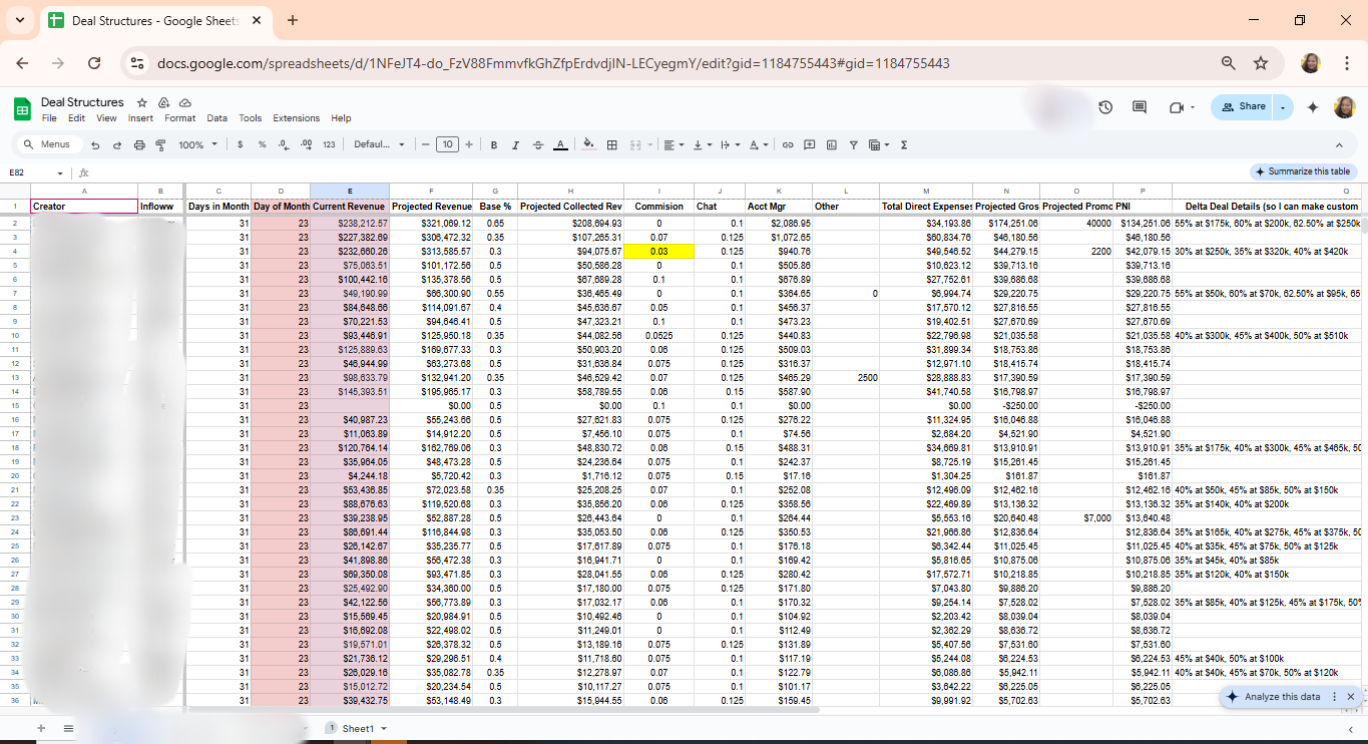1368x744 pixels.
Task: Bookmark this page with the star icon
Action: (1261, 63)
